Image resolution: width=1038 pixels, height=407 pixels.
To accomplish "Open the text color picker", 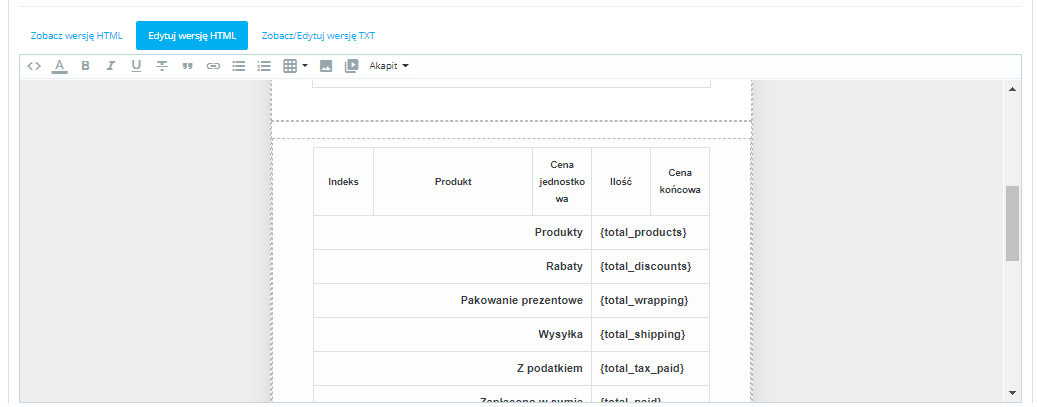I will click(59, 66).
